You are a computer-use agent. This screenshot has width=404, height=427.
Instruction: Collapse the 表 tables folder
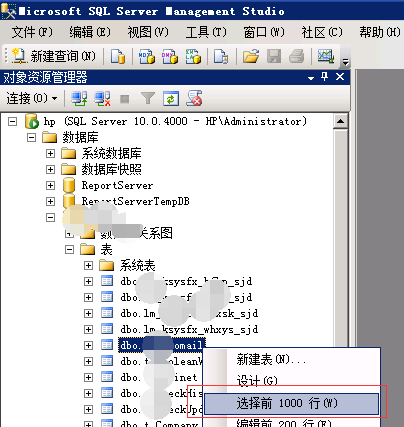tap(69, 249)
